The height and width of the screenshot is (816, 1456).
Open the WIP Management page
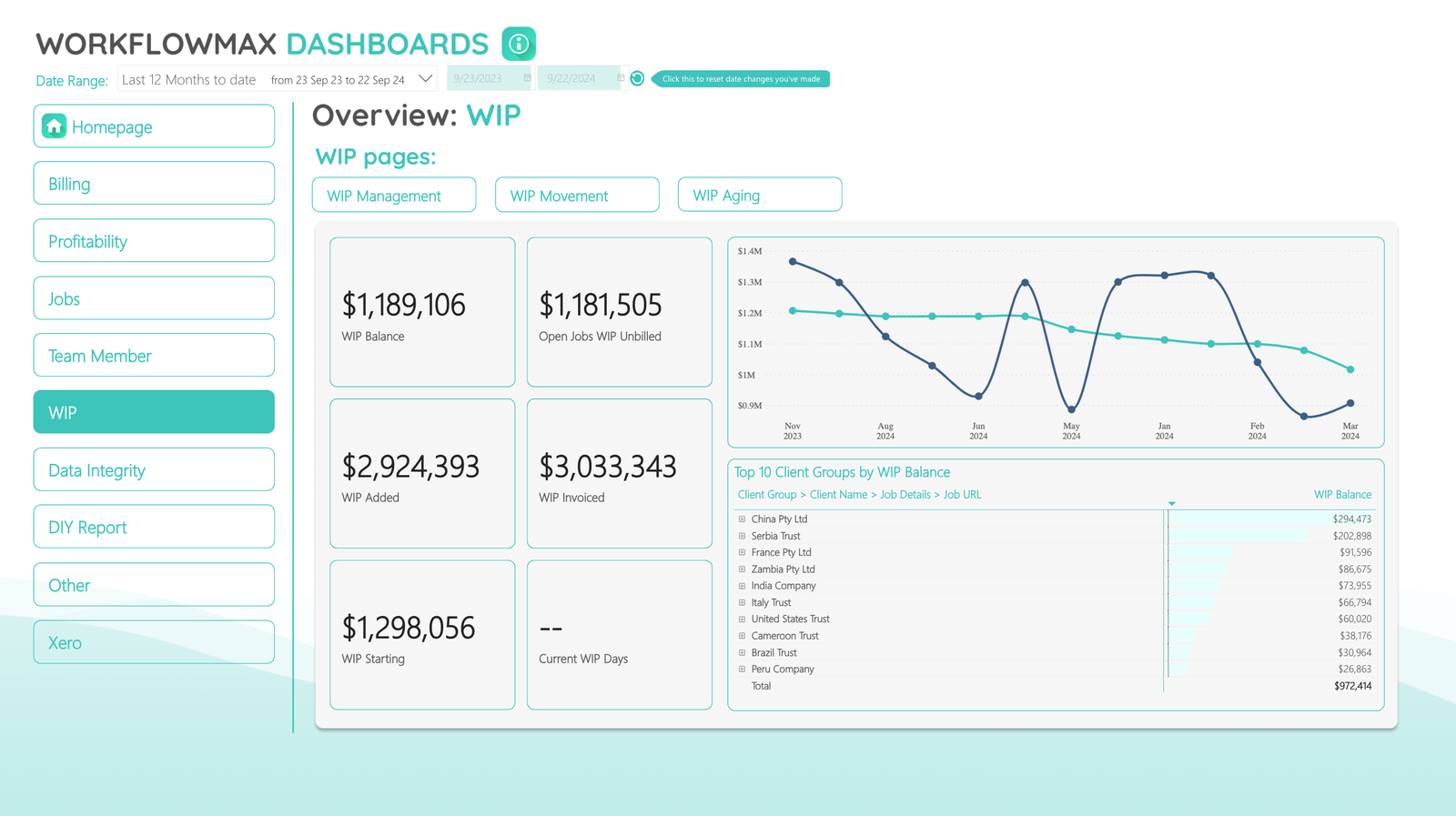tap(394, 196)
